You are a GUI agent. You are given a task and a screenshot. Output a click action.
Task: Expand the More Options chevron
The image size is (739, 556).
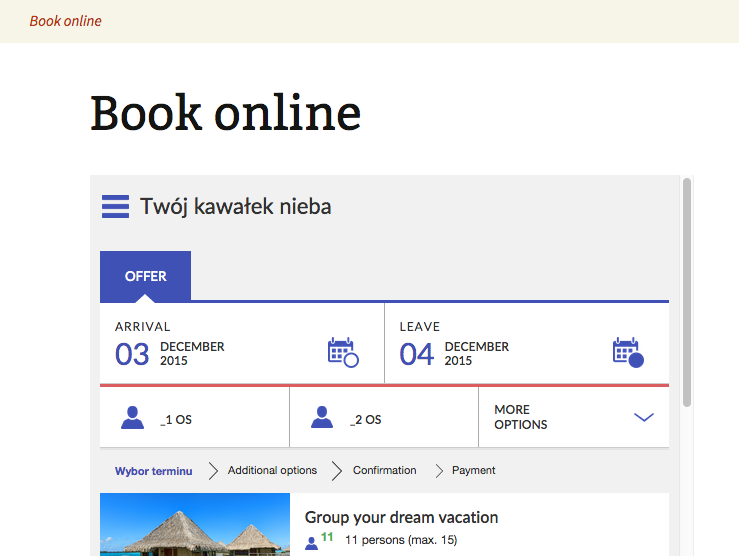[644, 417]
